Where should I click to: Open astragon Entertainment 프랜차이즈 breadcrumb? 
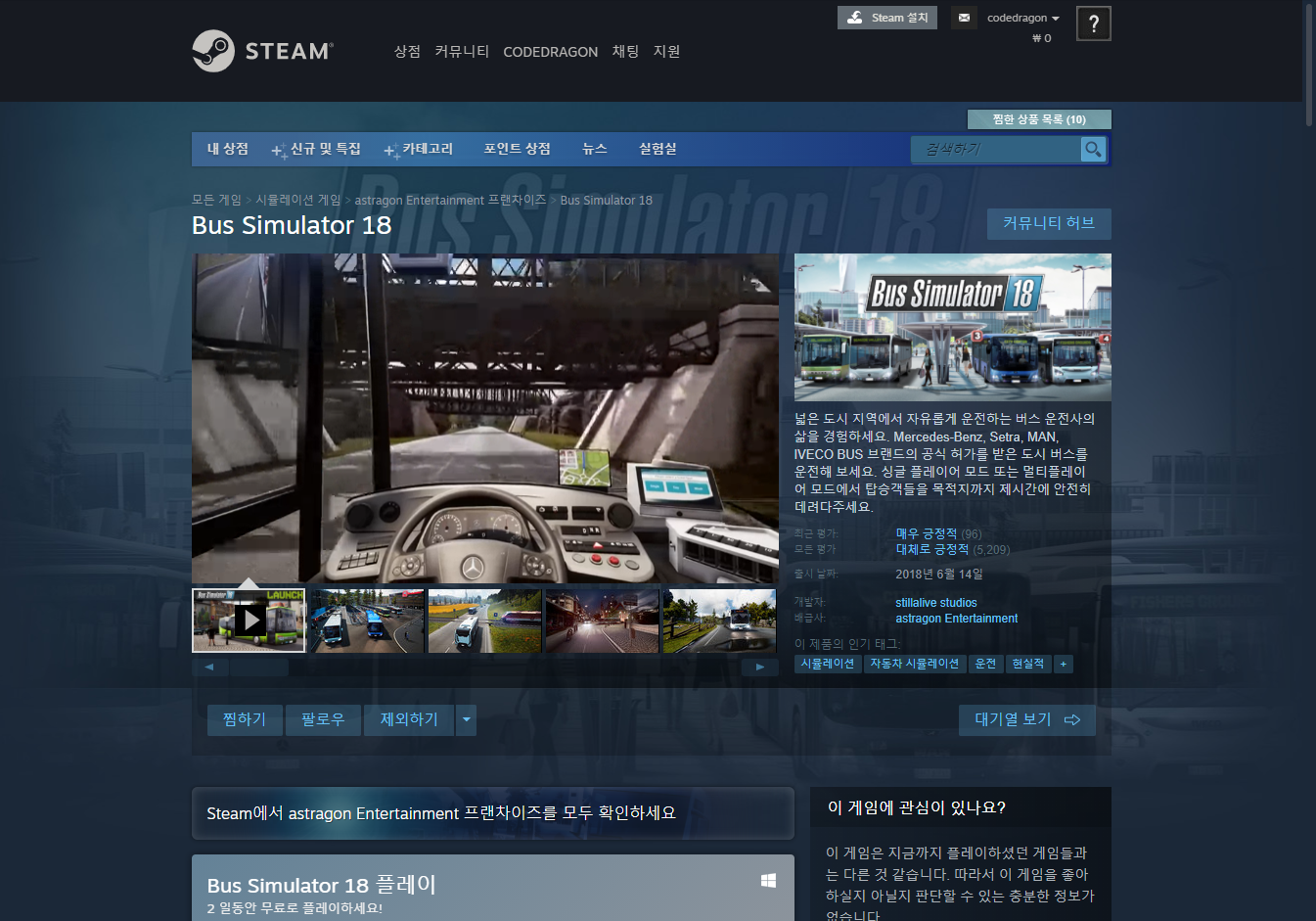(450, 200)
